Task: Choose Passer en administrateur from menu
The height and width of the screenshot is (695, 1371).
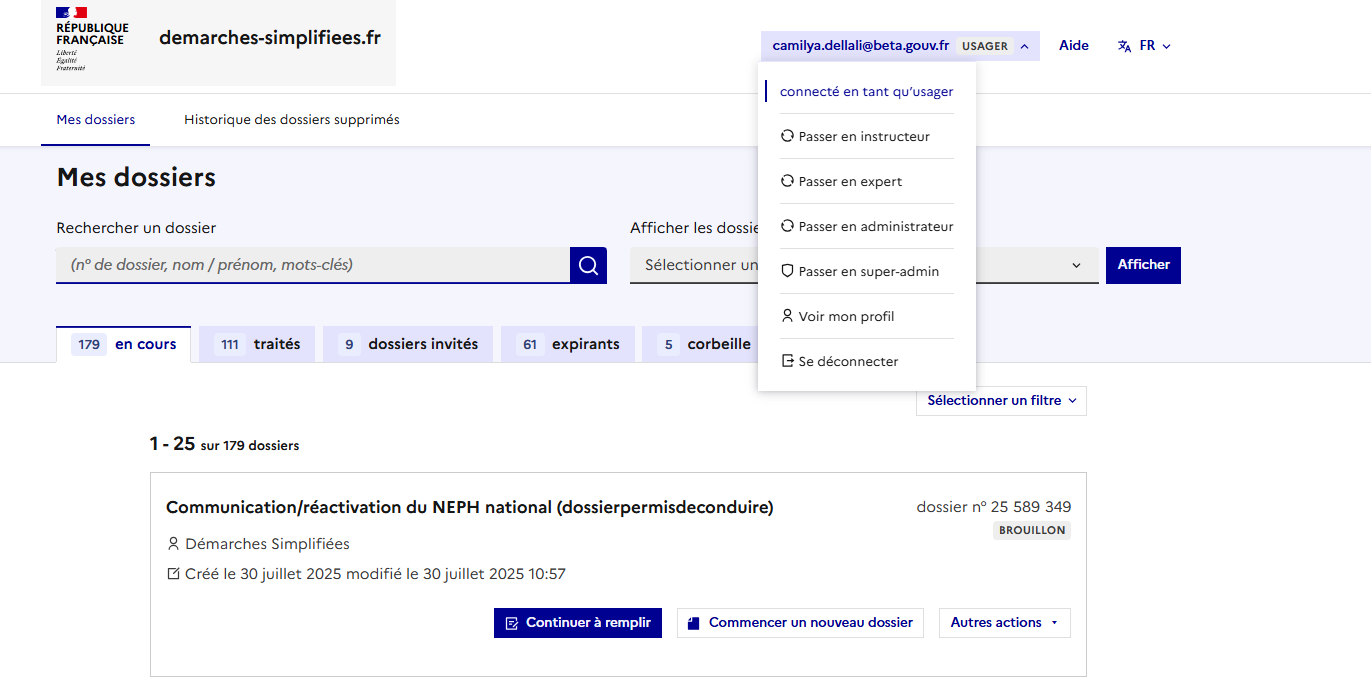Action: click(x=875, y=227)
